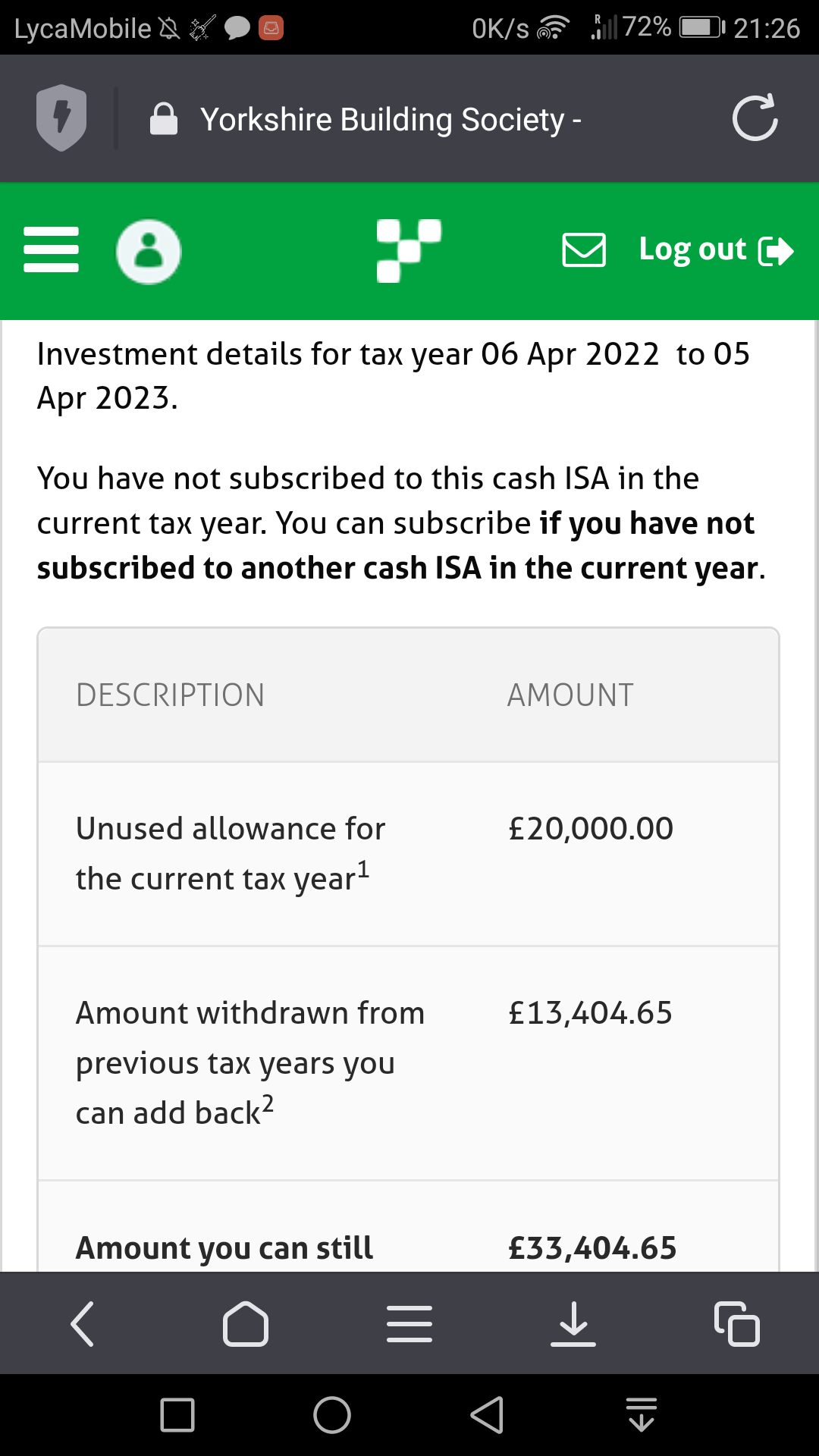The image size is (819, 1456).
Task: Go back using browser back arrow
Action: click(82, 1324)
